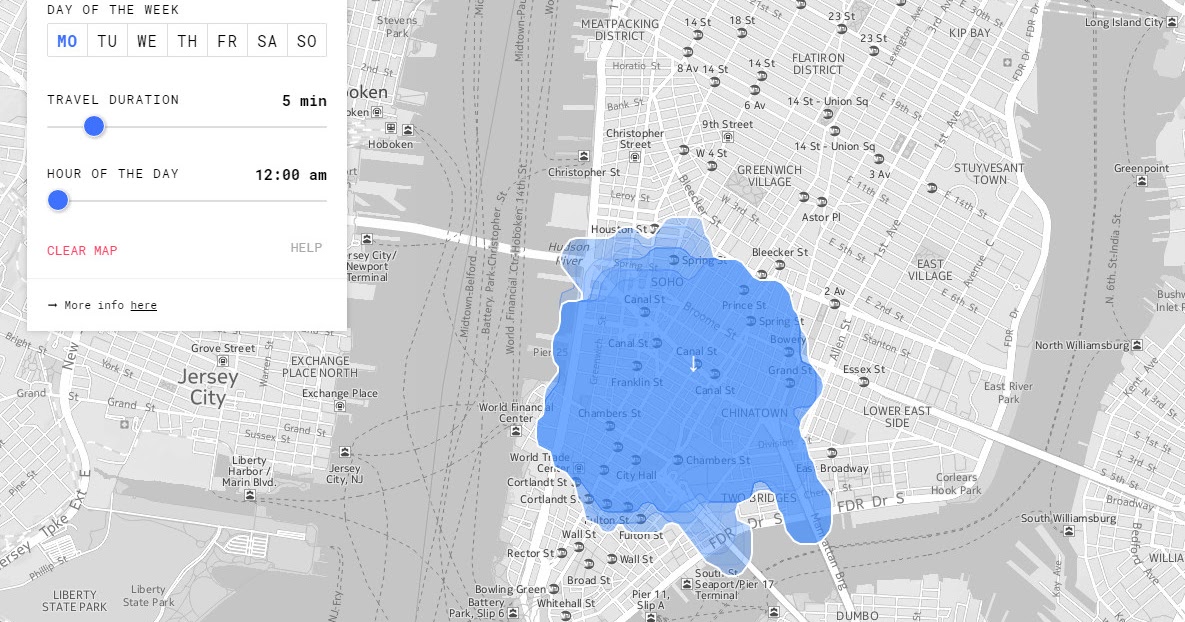Click the Spring St subway station marker

(x=675, y=260)
